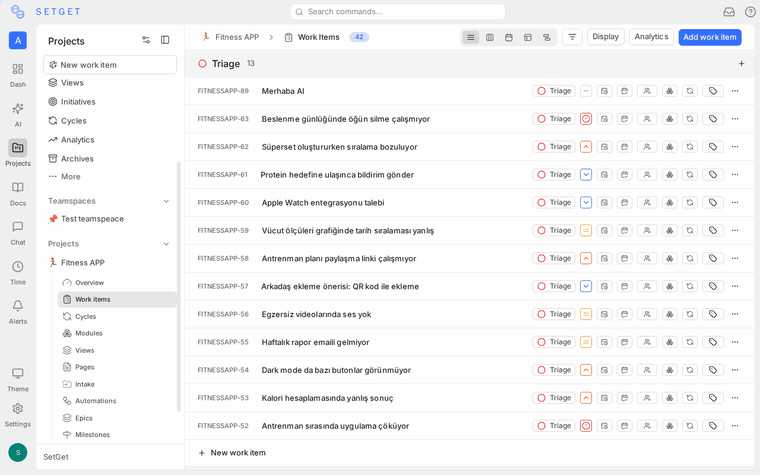Open the AI assistant in left rail

17,115
